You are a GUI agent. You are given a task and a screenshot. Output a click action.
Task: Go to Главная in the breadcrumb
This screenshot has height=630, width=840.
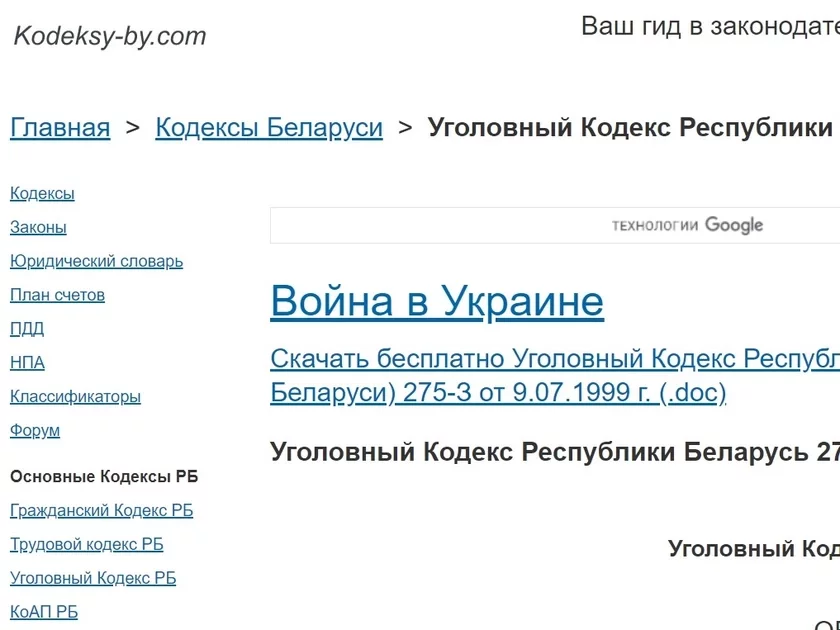[60, 128]
